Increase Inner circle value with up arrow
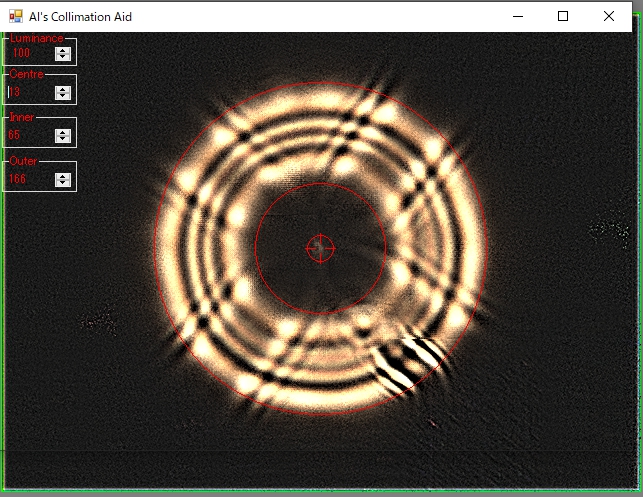The image size is (643, 497). pos(63,133)
